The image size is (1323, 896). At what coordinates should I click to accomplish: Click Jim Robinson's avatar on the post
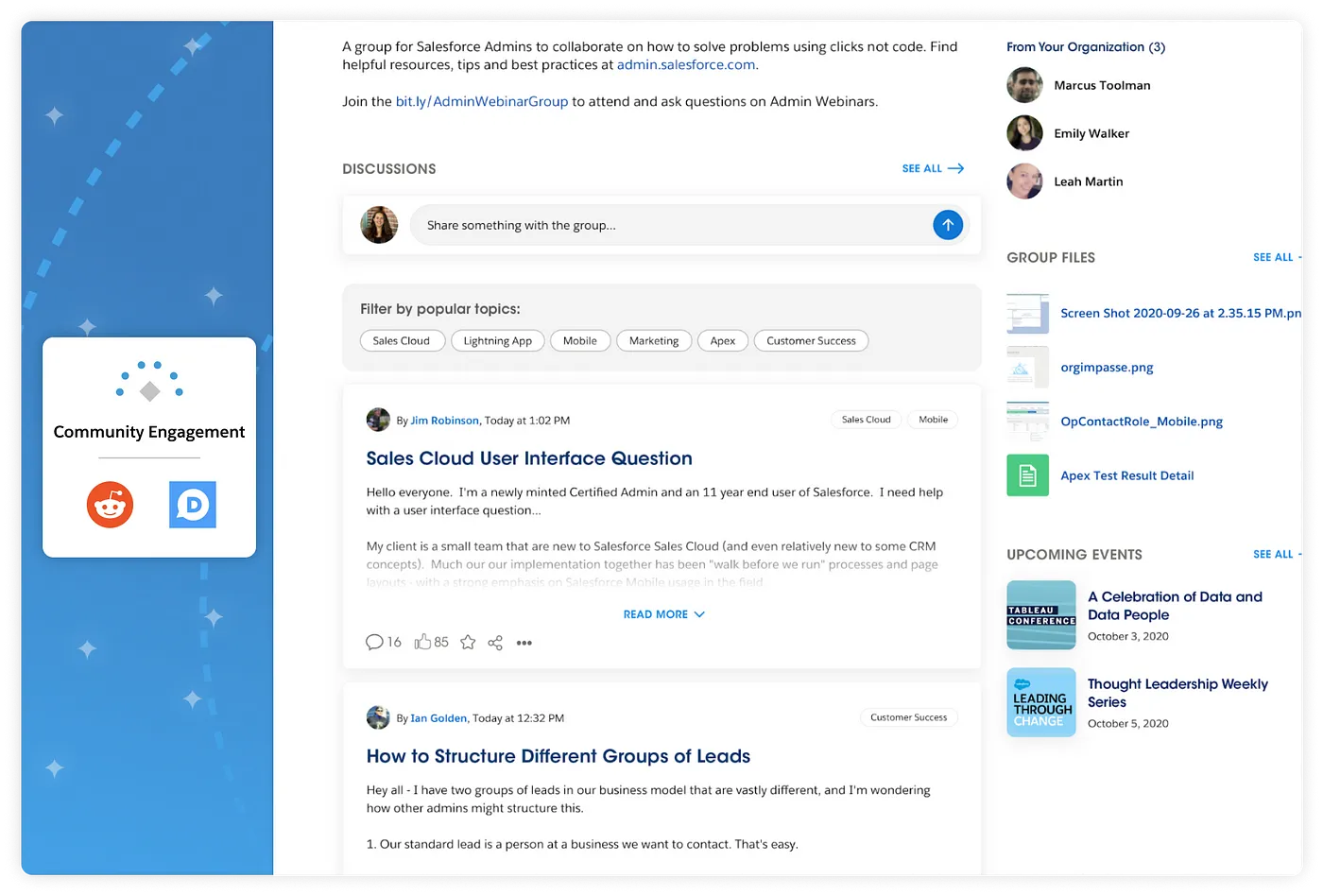[378, 420]
